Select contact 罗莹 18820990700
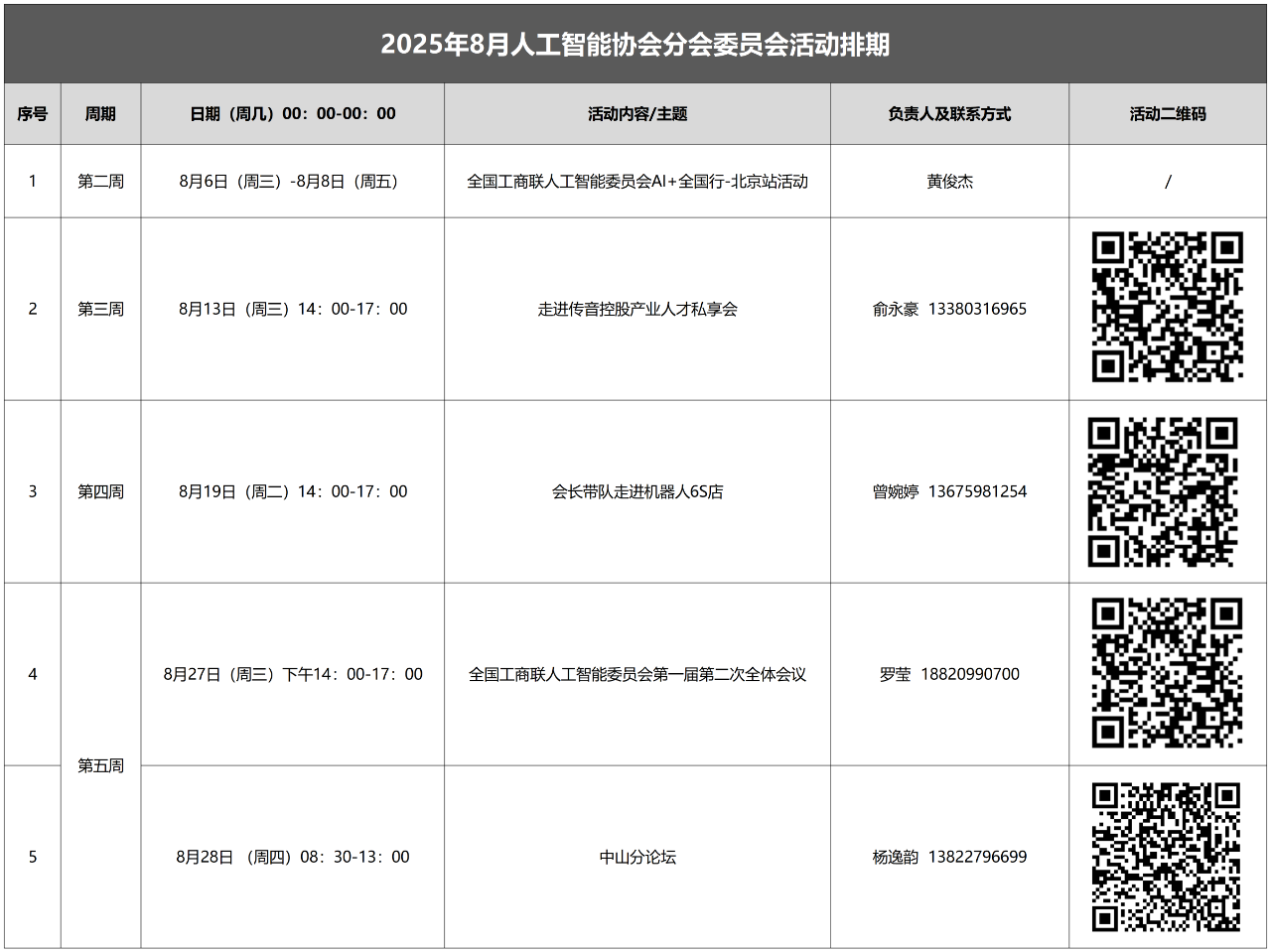The height and width of the screenshot is (952, 1271). click(x=949, y=674)
